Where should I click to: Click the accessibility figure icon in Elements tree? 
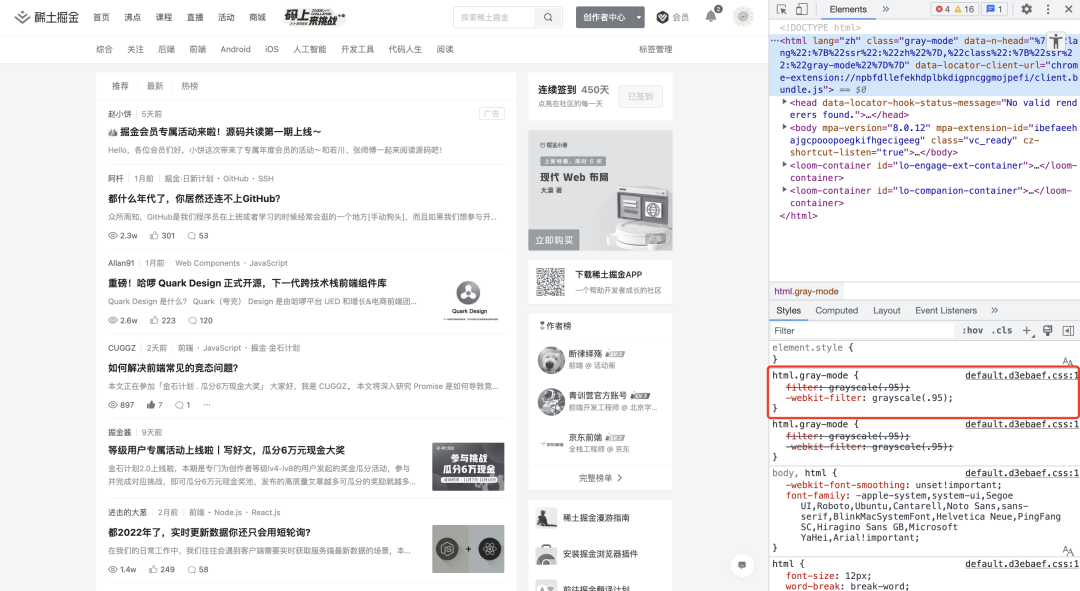[1056, 41]
